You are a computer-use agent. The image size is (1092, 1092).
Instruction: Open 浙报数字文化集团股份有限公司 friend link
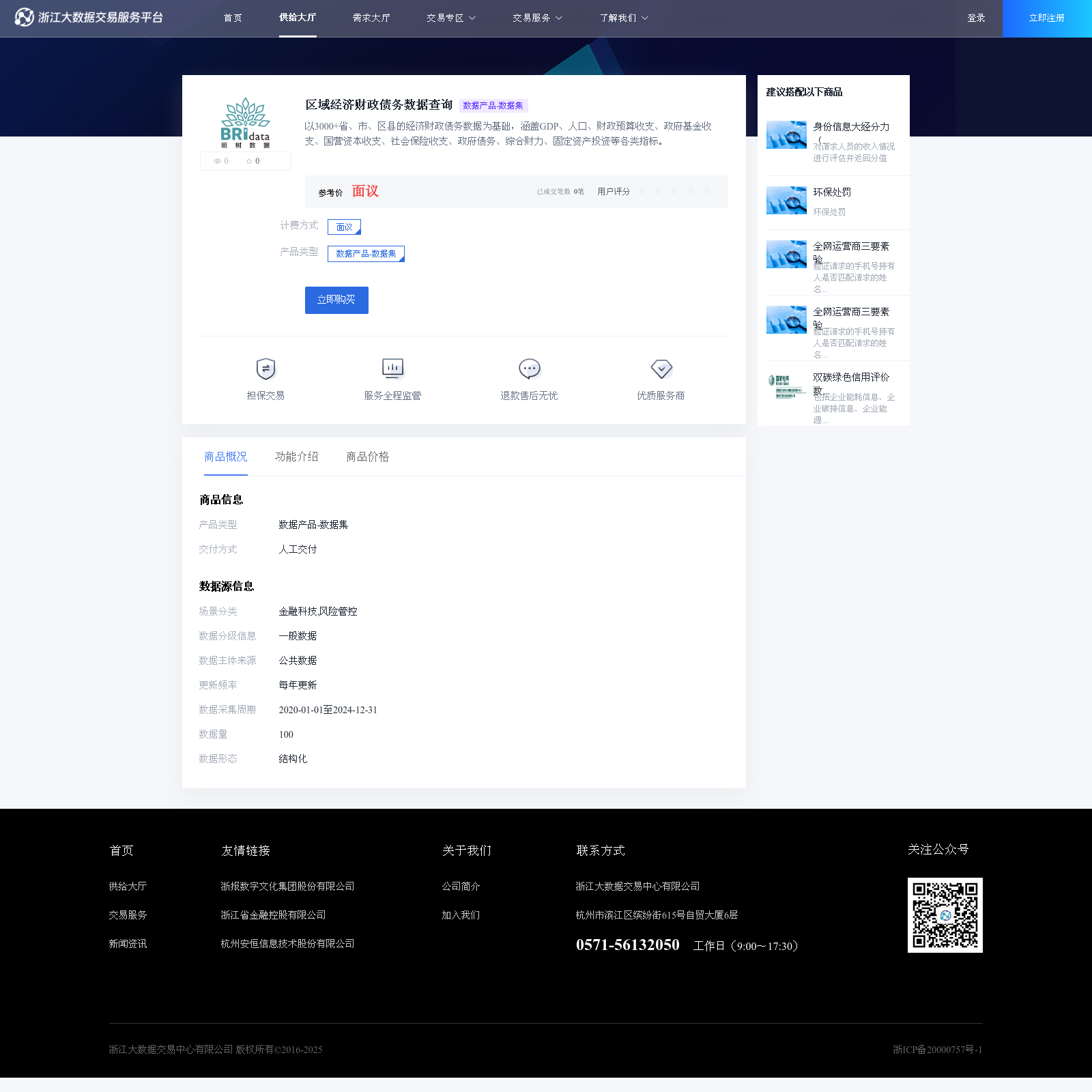click(x=287, y=887)
